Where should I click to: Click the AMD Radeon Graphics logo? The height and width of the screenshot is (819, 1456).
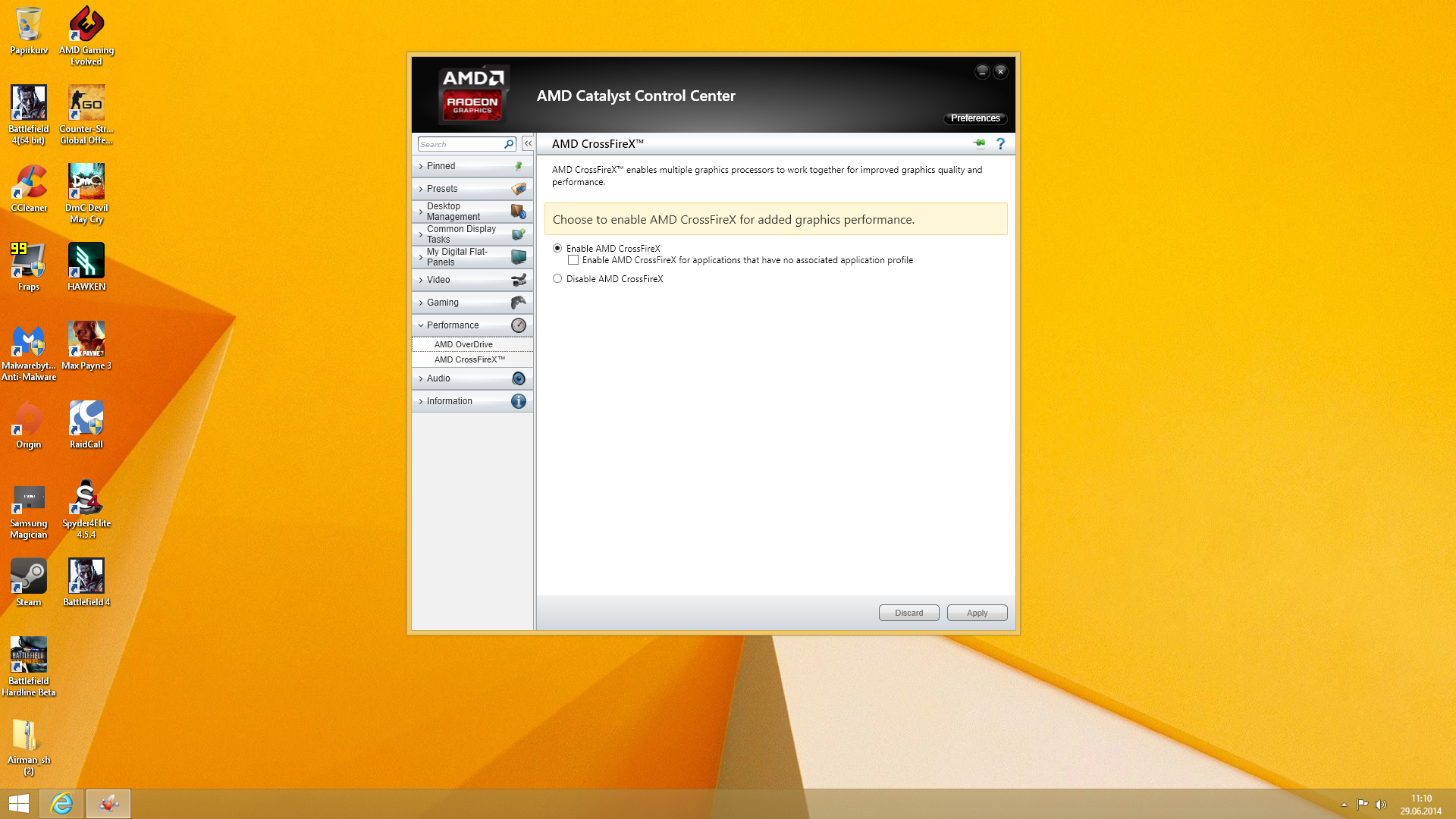click(473, 96)
